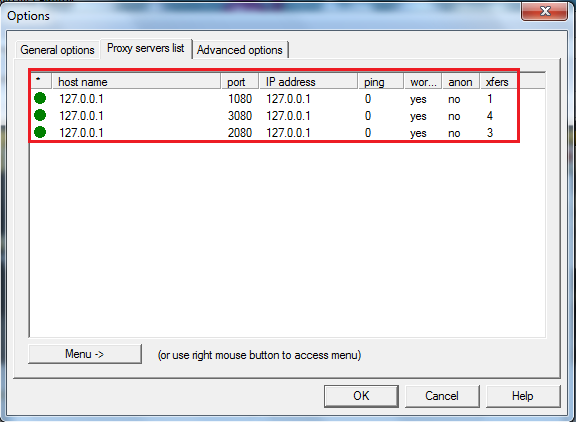This screenshot has width=576, height=422.
Task: Click ping value 0 in port 3080 row
Action: 368,116
